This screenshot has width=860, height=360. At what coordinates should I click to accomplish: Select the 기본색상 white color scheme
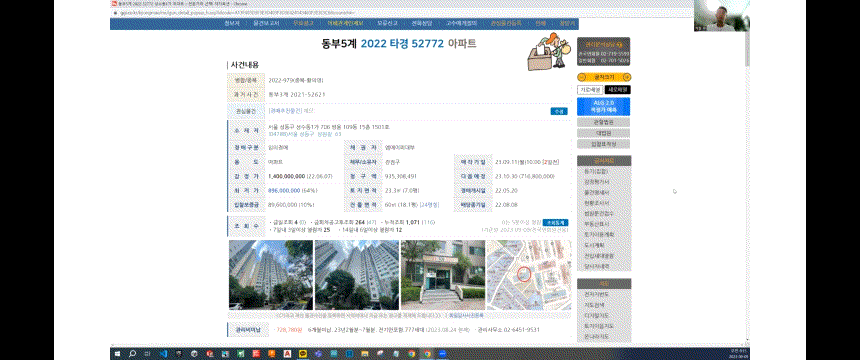[590, 89]
